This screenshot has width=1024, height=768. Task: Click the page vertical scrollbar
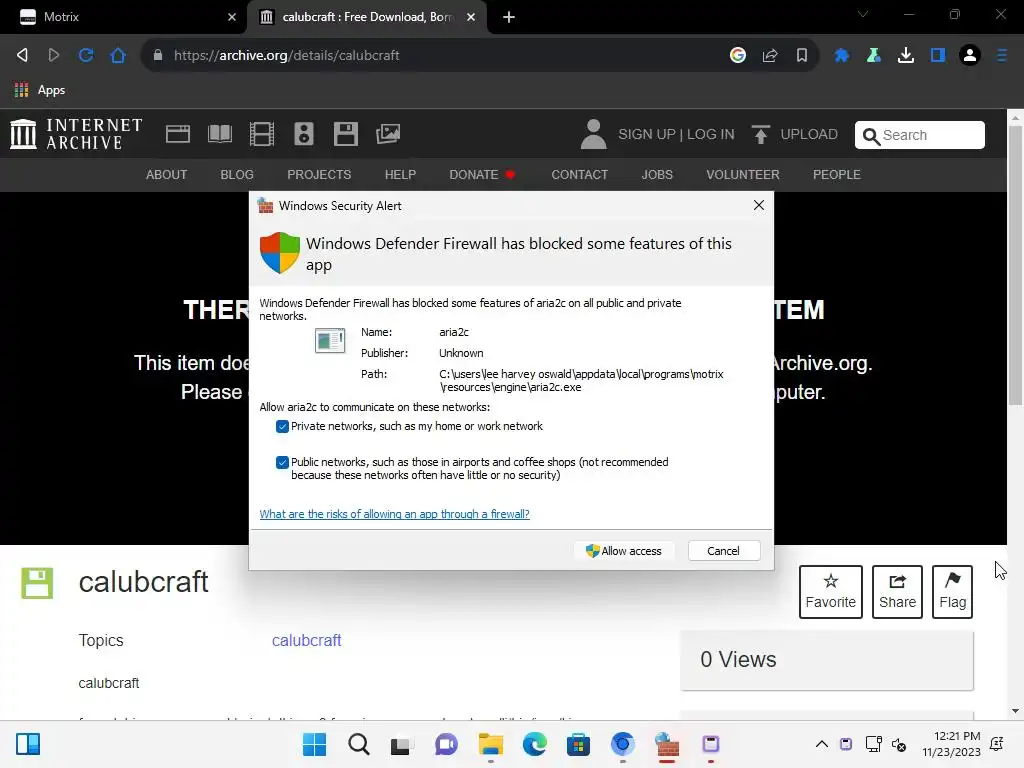pyautogui.click(x=1015, y=263)
